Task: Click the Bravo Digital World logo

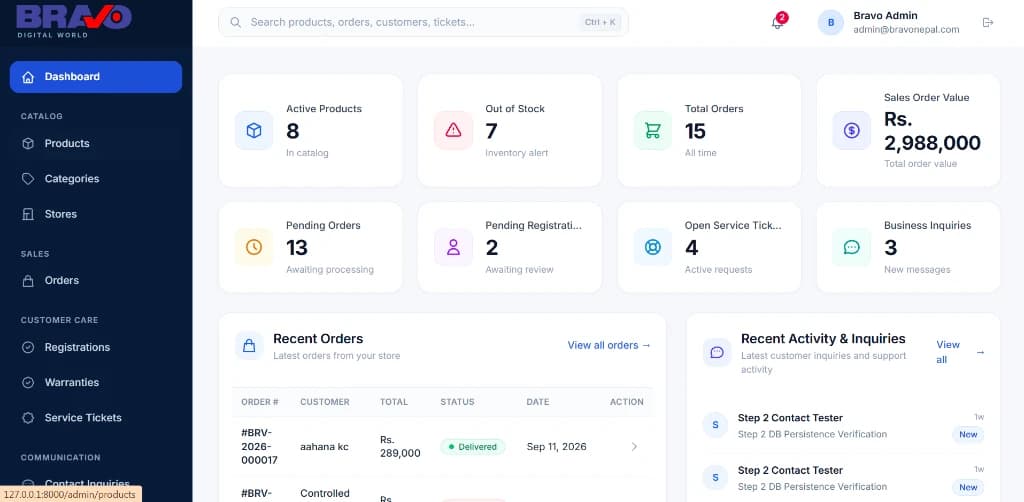Action: click(74, 22)
